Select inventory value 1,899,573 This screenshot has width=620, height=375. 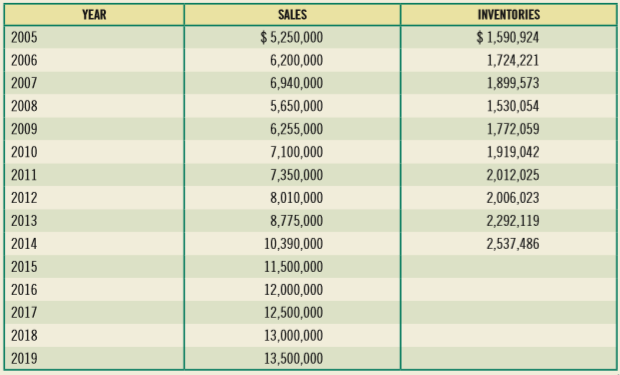pos(513,83)
